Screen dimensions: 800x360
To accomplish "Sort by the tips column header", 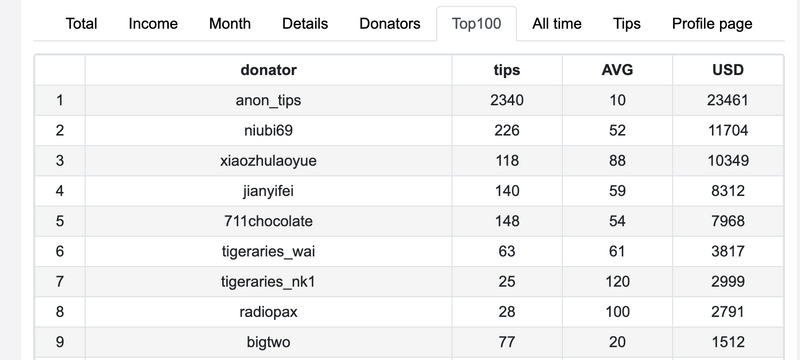I will (507, 70).
